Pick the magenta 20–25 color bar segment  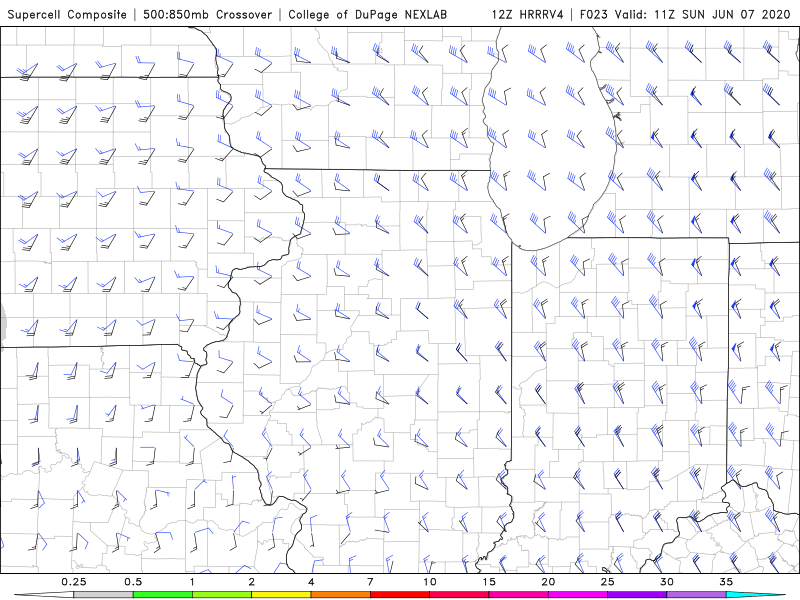578,595
